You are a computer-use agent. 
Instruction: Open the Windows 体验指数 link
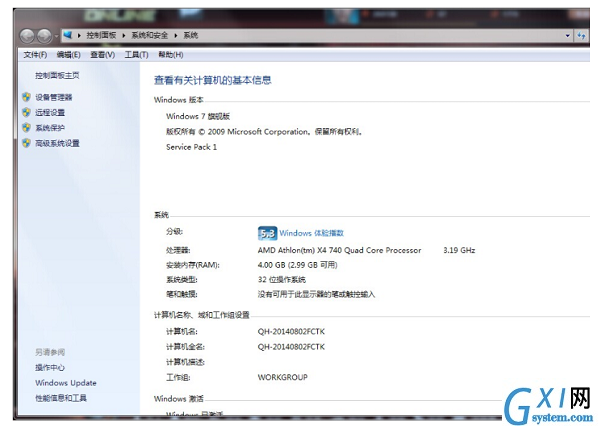[311, 233]
